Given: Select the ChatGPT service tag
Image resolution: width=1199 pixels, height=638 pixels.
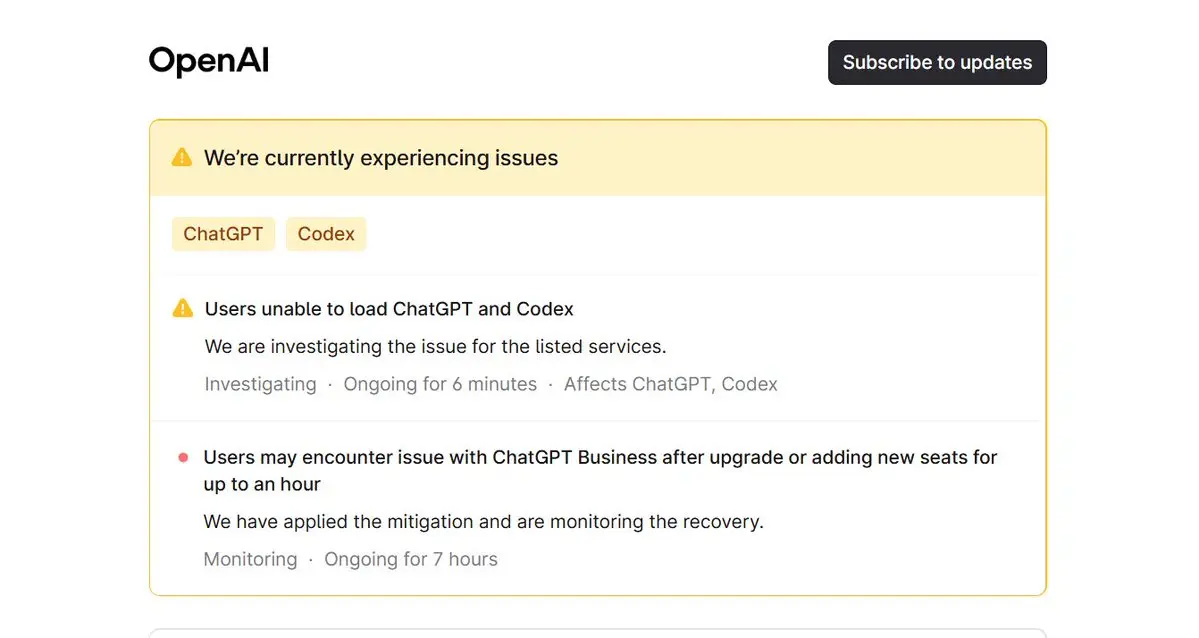Looking at the screenshot, I should coord(223,234).
